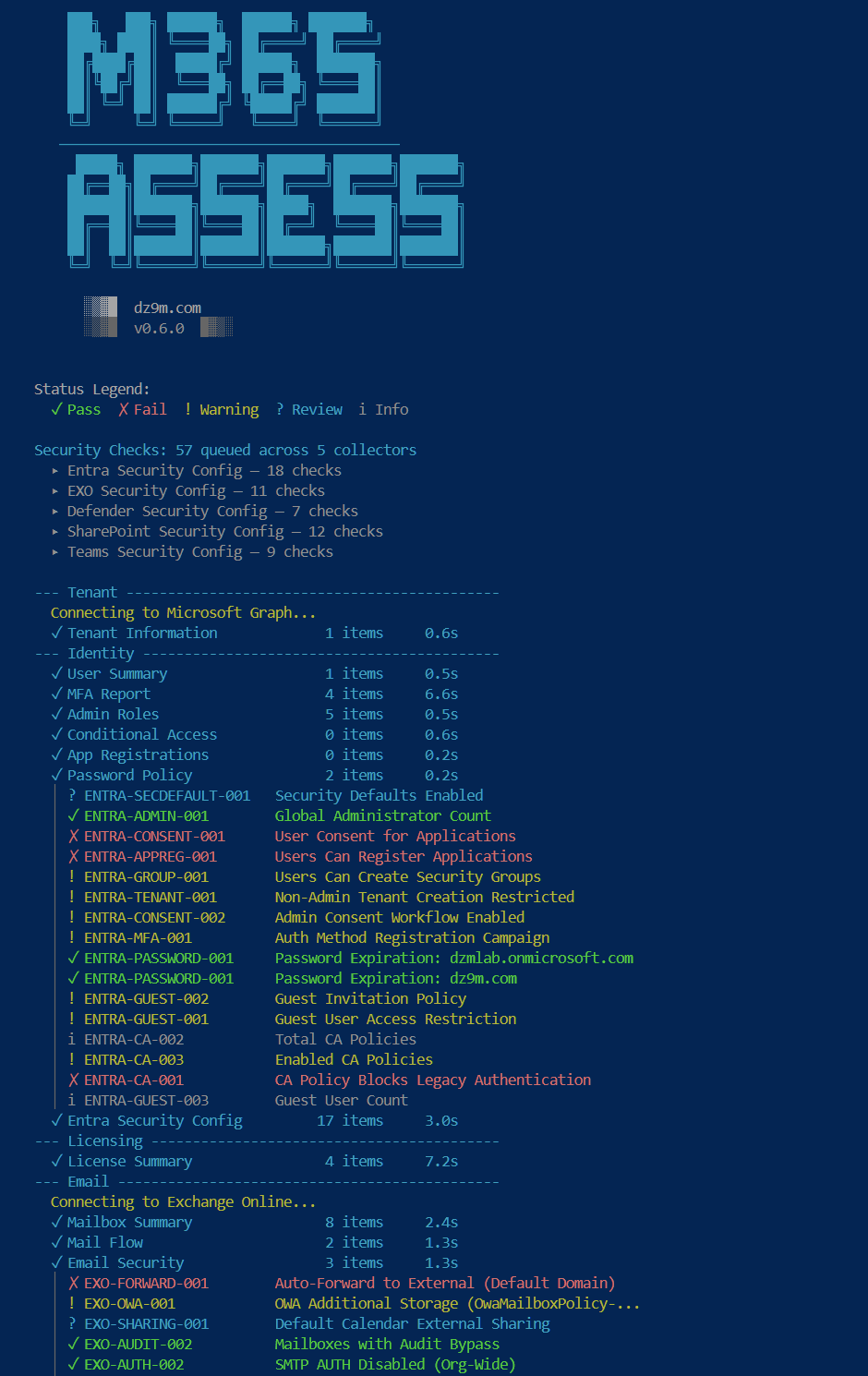868x1376 pixels.
Task: Click the colored pixel blocks beside v0.6.0
Action: (216, 326)
